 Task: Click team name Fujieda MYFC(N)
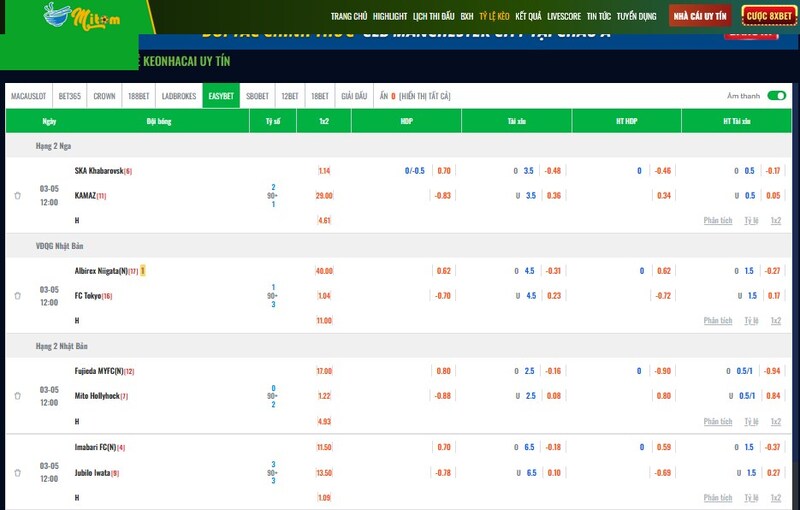(99, 371)
